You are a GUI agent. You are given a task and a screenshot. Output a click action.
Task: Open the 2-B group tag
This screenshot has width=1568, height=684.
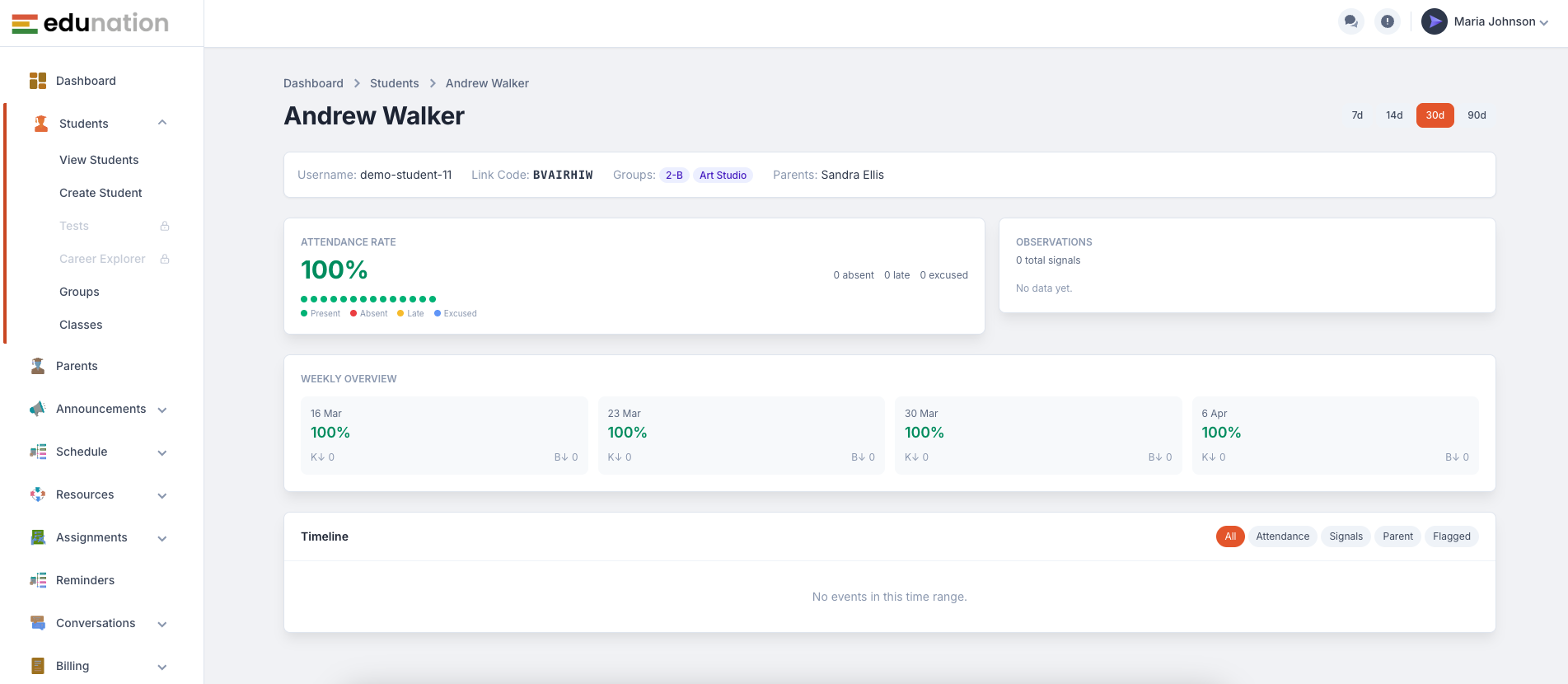(674, 175)
